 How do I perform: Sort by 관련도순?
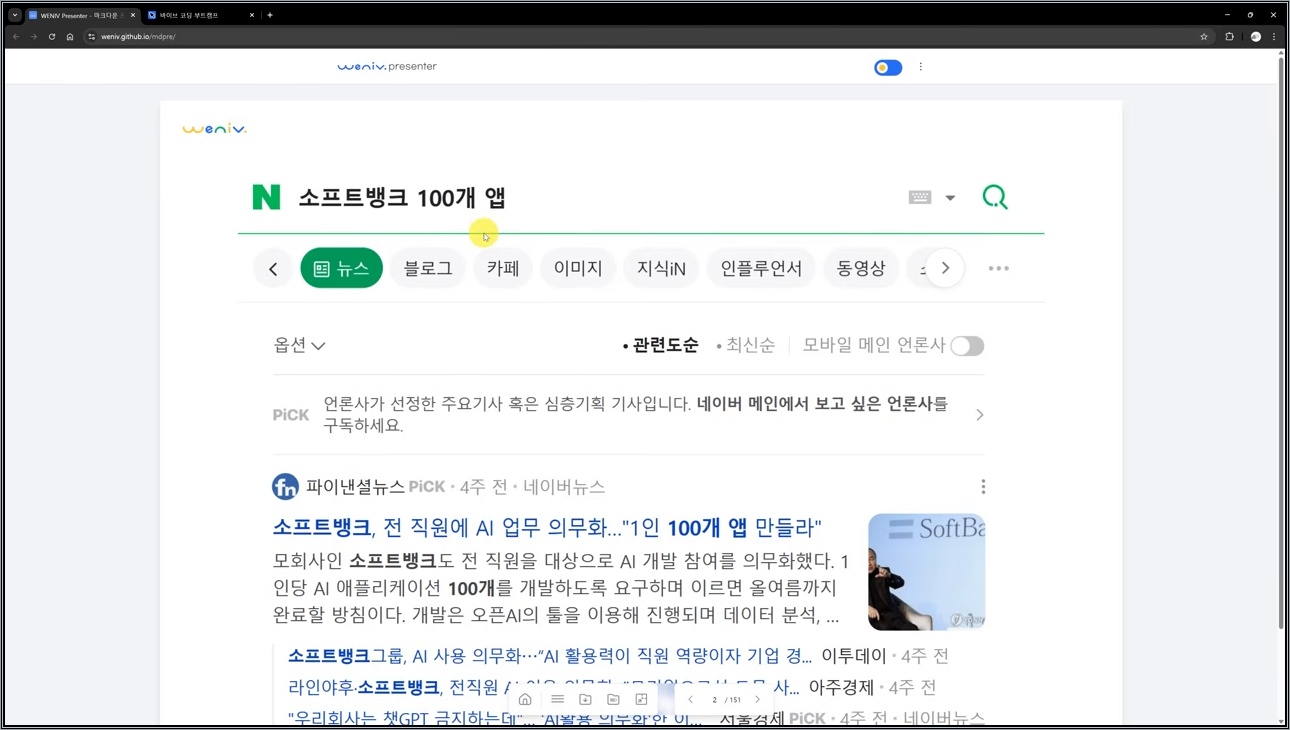click(661, 345)
